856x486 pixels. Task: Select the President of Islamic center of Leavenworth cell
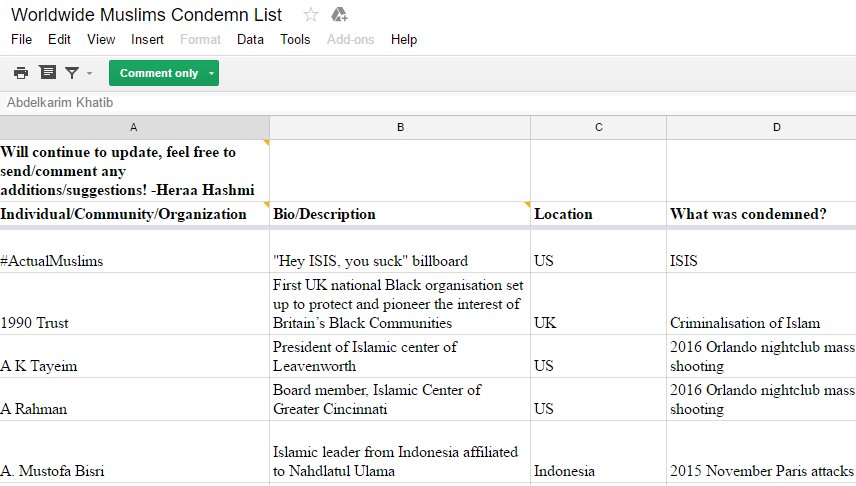point(400,356)
